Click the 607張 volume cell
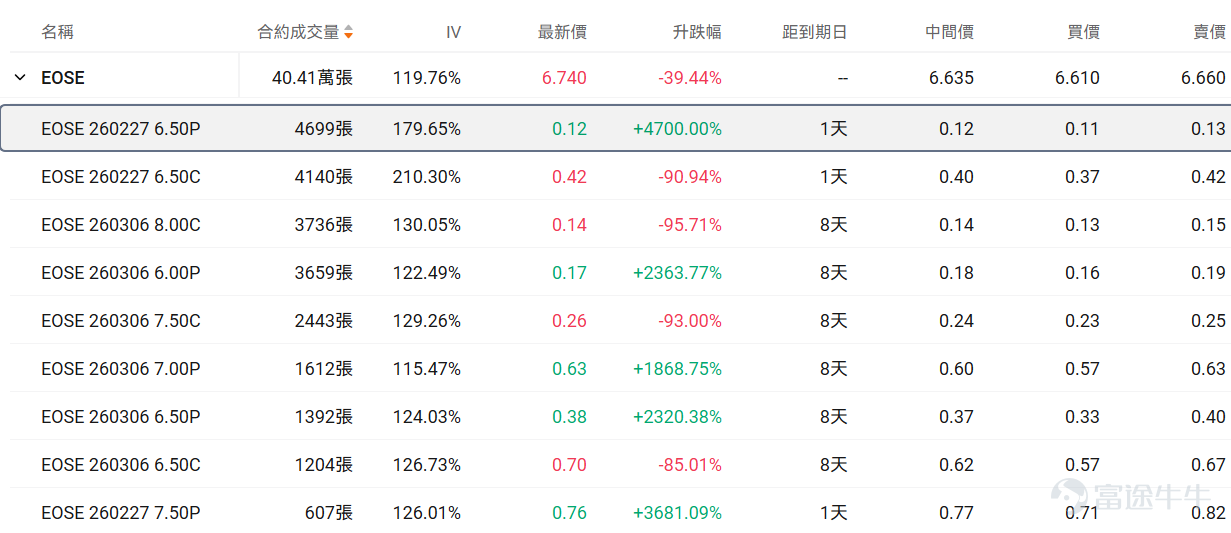Viewport: 1231px width, 533px height. (x=329, y=513)
